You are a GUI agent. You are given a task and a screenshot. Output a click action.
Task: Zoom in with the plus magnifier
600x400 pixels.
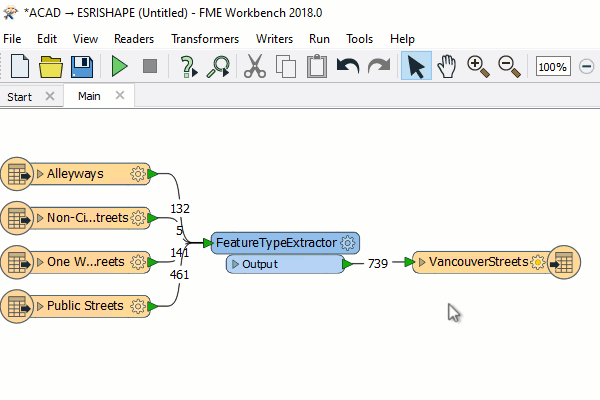click(478, 67)
